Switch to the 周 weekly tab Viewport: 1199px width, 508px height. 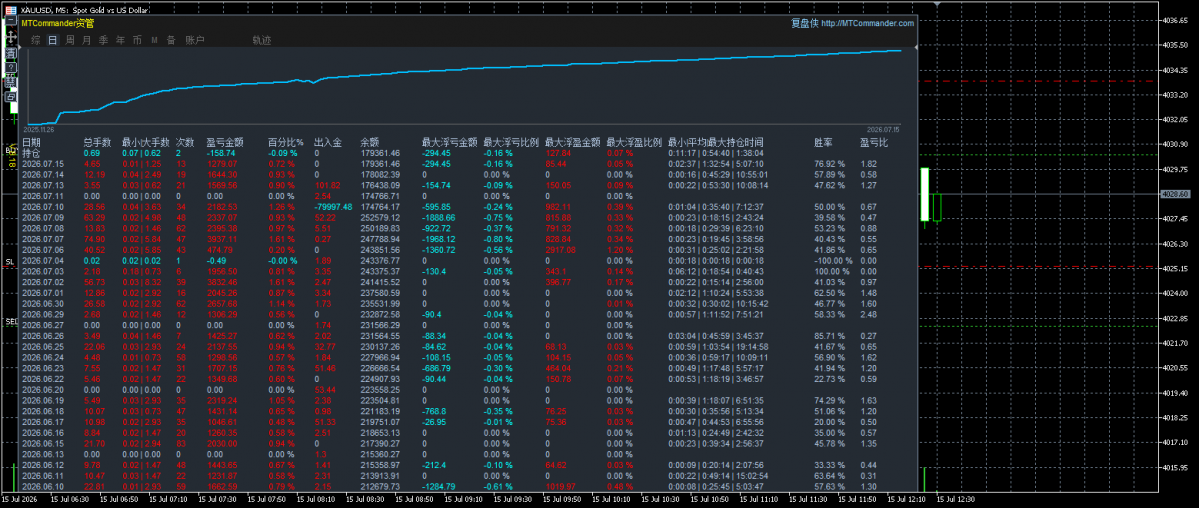tap(70, 40)
